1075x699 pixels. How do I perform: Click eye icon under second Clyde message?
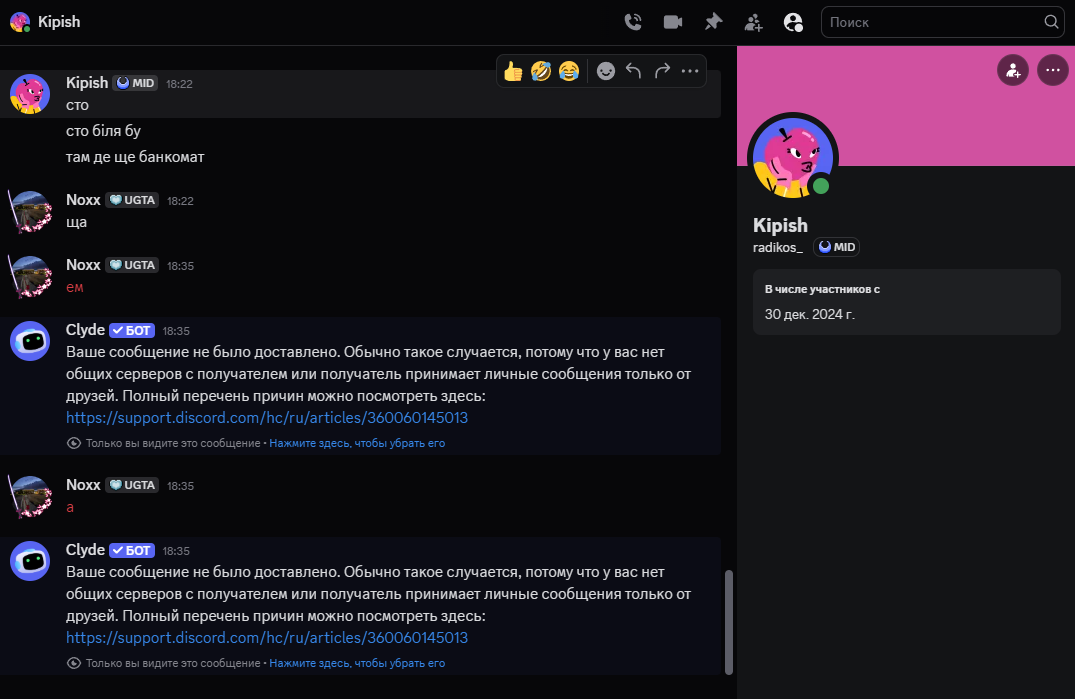[x=74, y=663]
